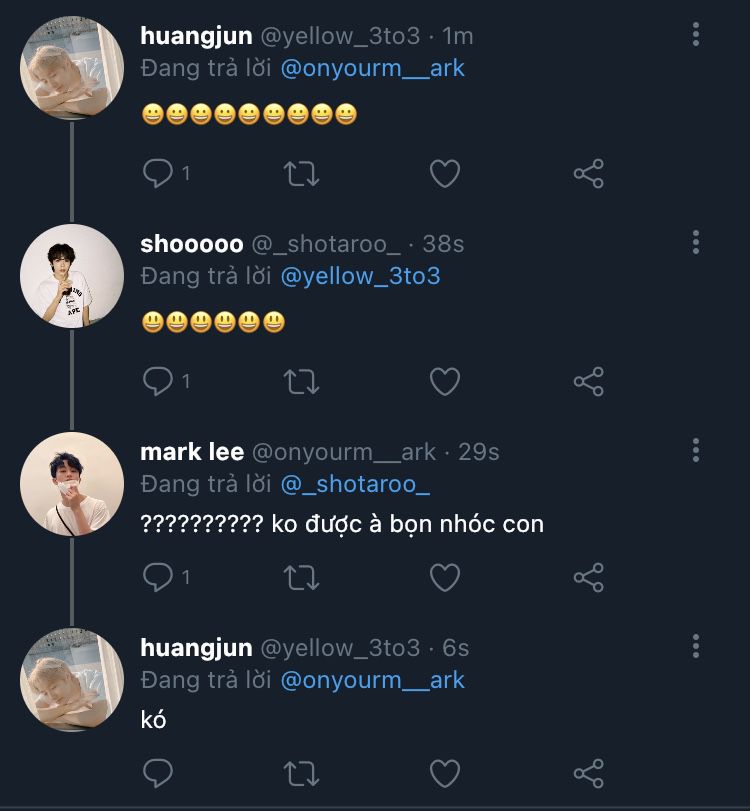750x811 pixels.
Task: Reply to huangjun's "kó" tweet
Action: [x=158, y=773]
